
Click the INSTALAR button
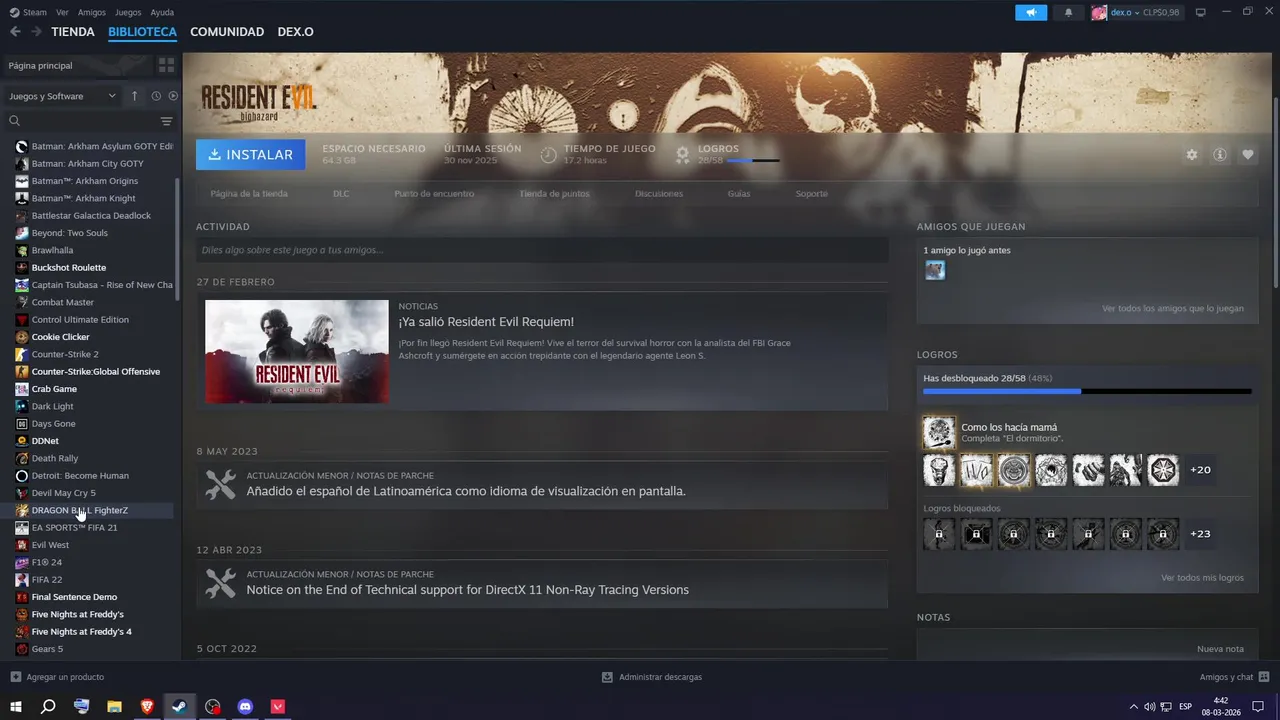coord(251,155)
